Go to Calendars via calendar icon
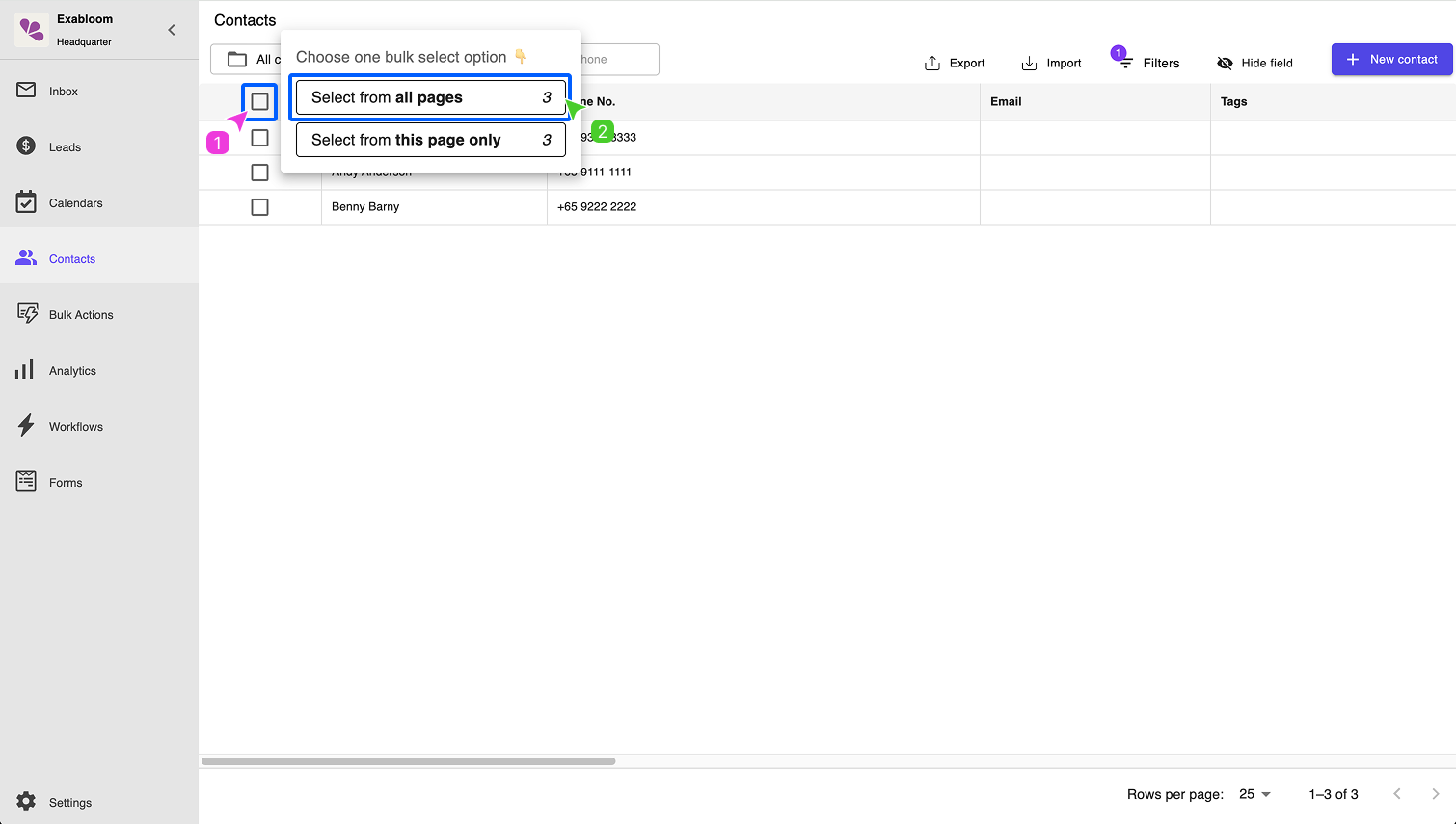1456x824 pixels. pos(26,202)
